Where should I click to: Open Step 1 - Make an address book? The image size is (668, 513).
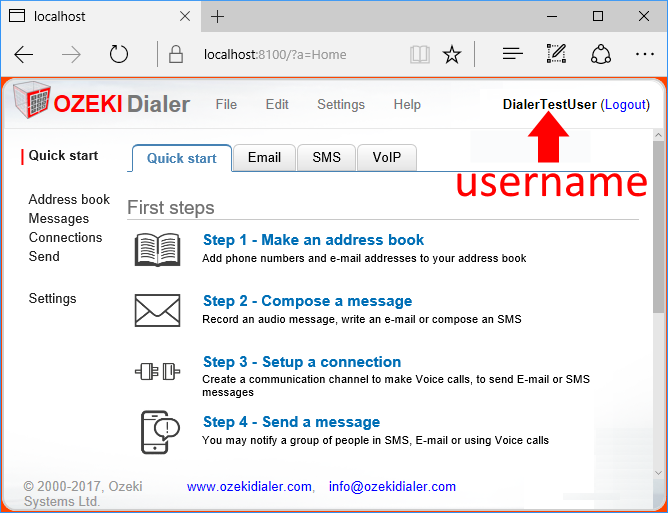[x=313, y=240]
